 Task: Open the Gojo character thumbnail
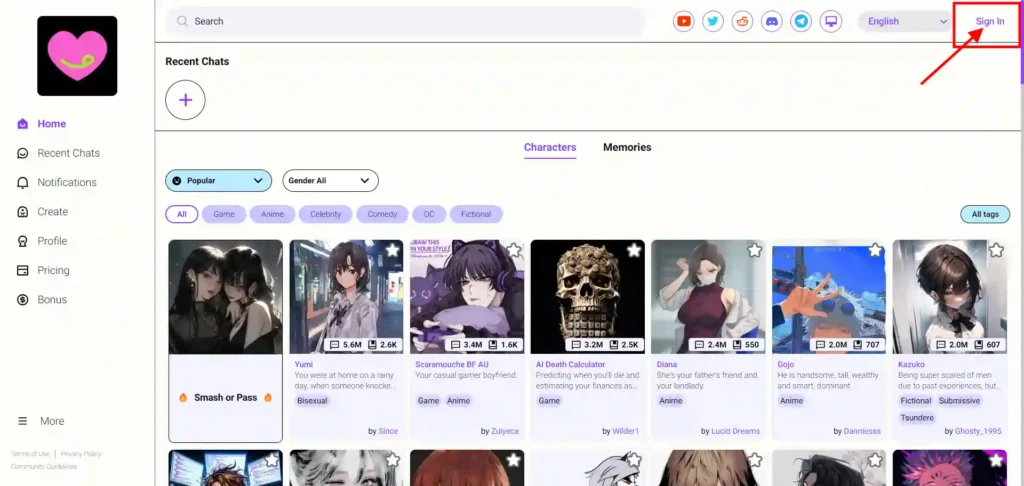point(829,297)
